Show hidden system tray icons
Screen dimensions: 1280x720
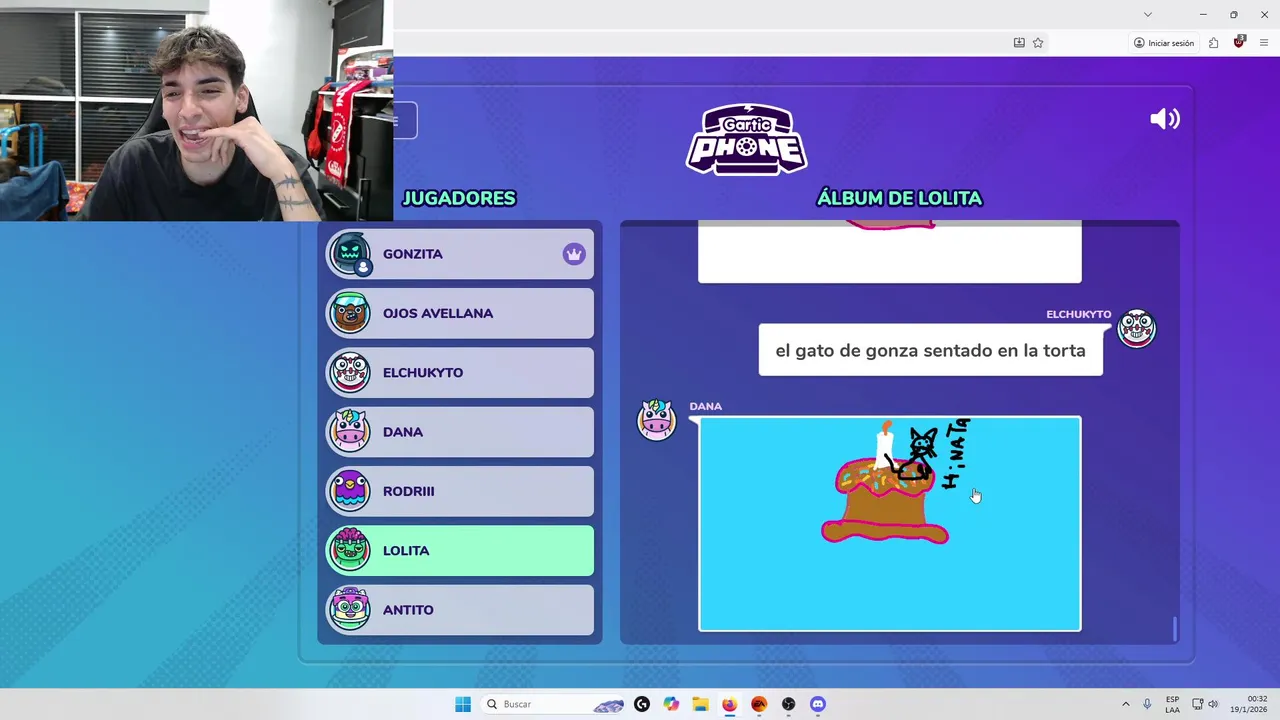(x=1125, y=704)
